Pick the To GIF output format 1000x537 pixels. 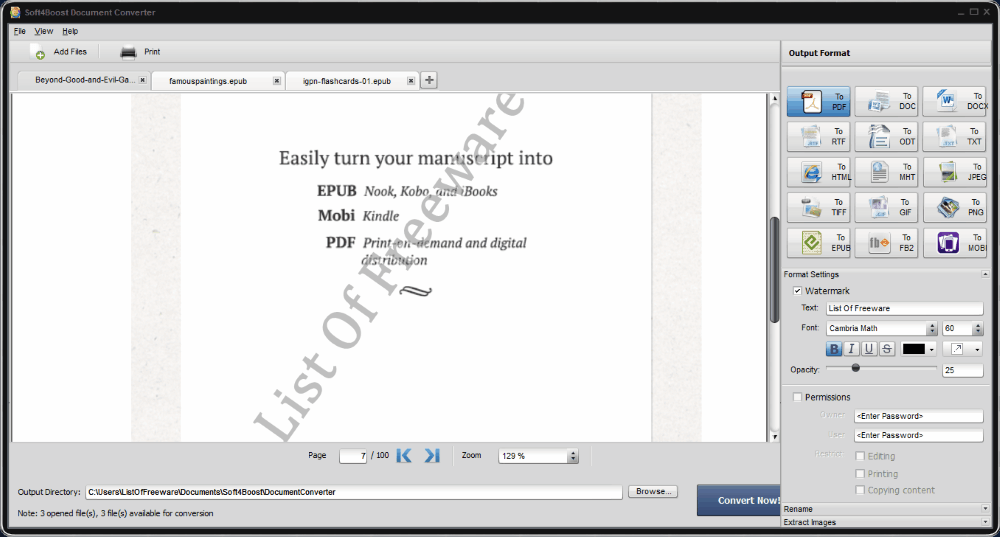tap(886, 207)
